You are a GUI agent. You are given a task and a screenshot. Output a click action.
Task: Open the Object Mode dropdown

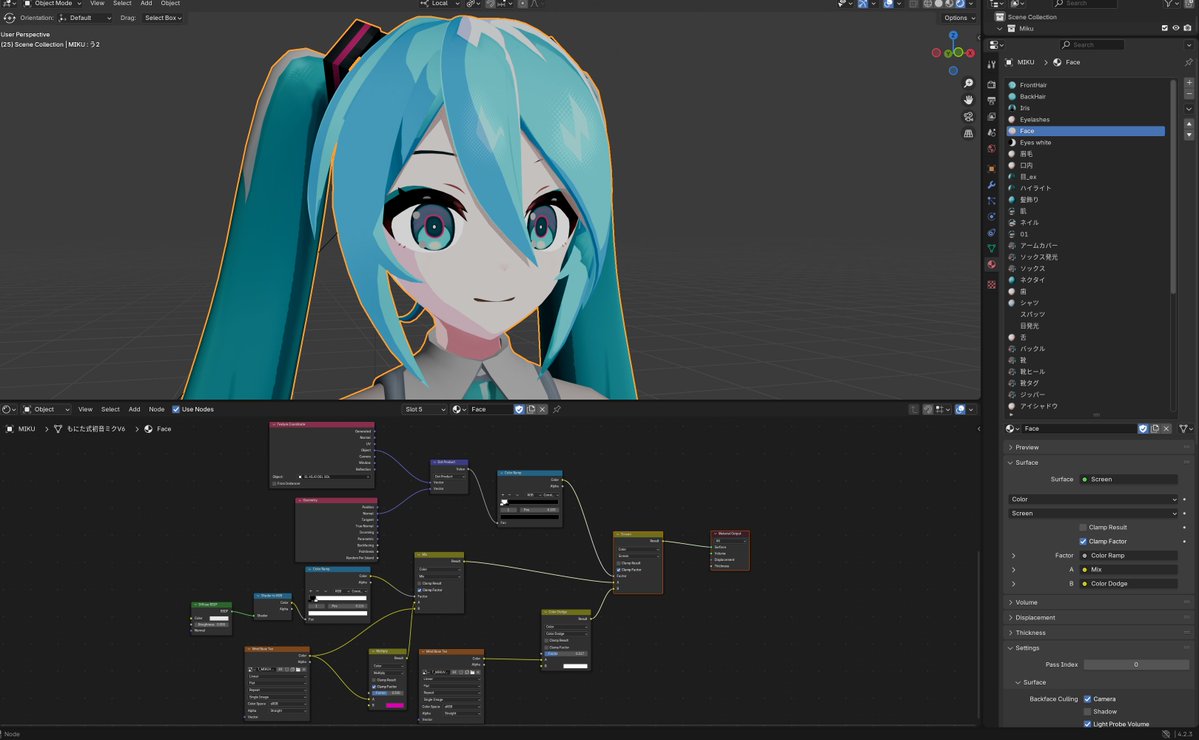pyautogui.click(x=52, y=4)
